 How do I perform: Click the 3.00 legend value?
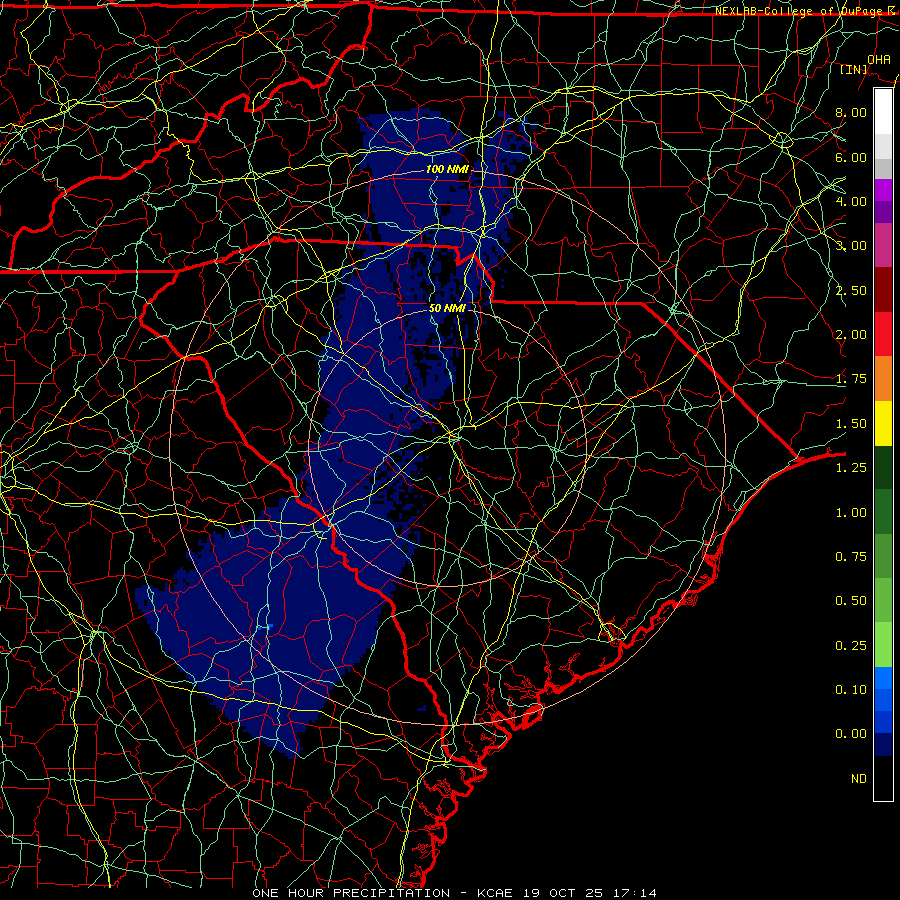pyautogui.click(x=851, y=246)
